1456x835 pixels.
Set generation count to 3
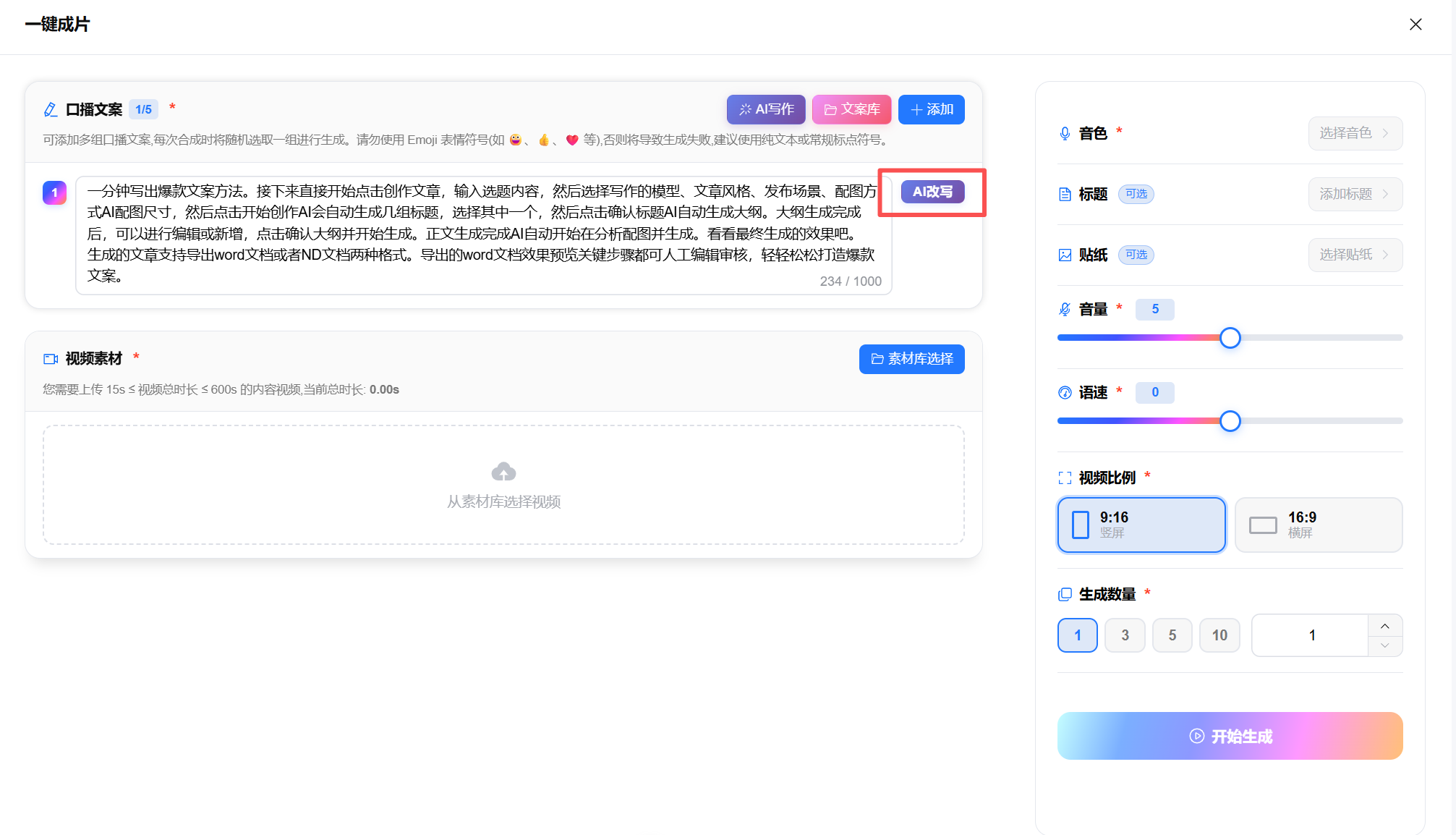(1125, 635)
